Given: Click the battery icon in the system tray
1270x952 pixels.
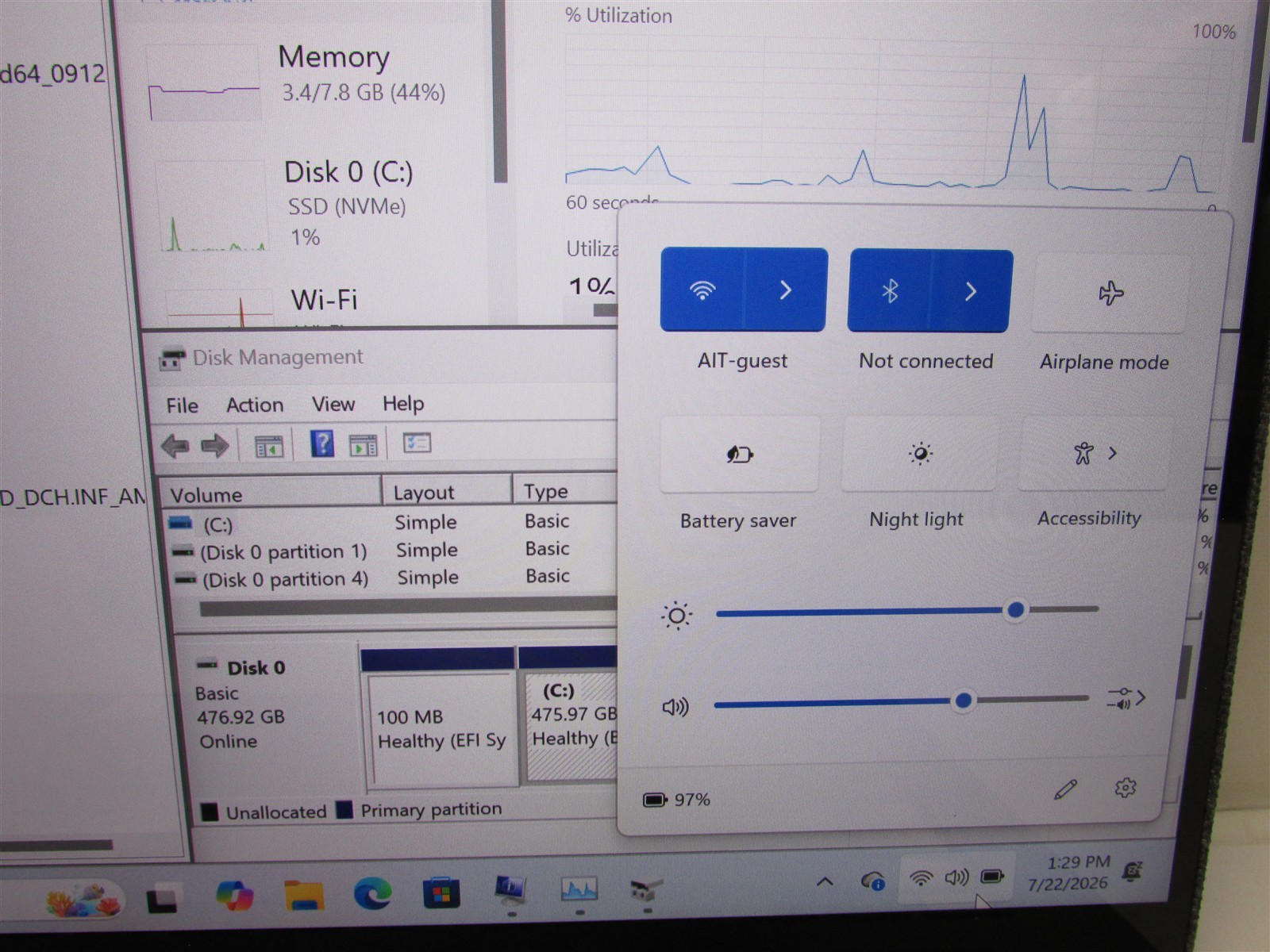Looking at the screenshot, I should 992,876.
